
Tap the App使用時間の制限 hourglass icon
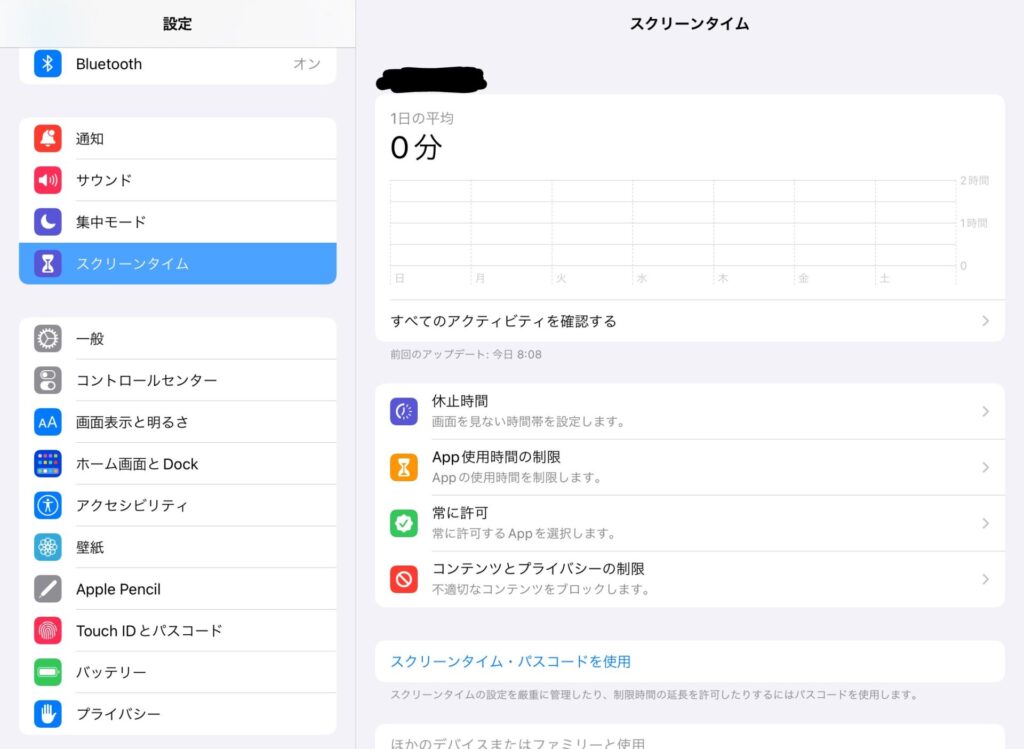(x=404, y=467)
